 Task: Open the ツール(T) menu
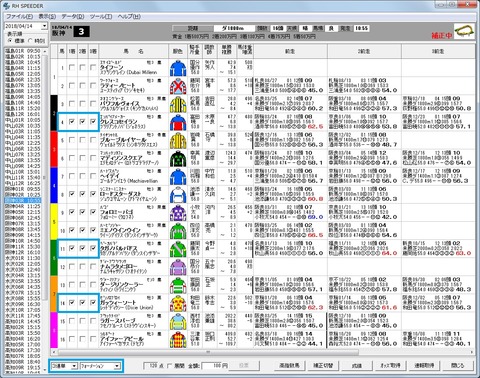[101, 16]
